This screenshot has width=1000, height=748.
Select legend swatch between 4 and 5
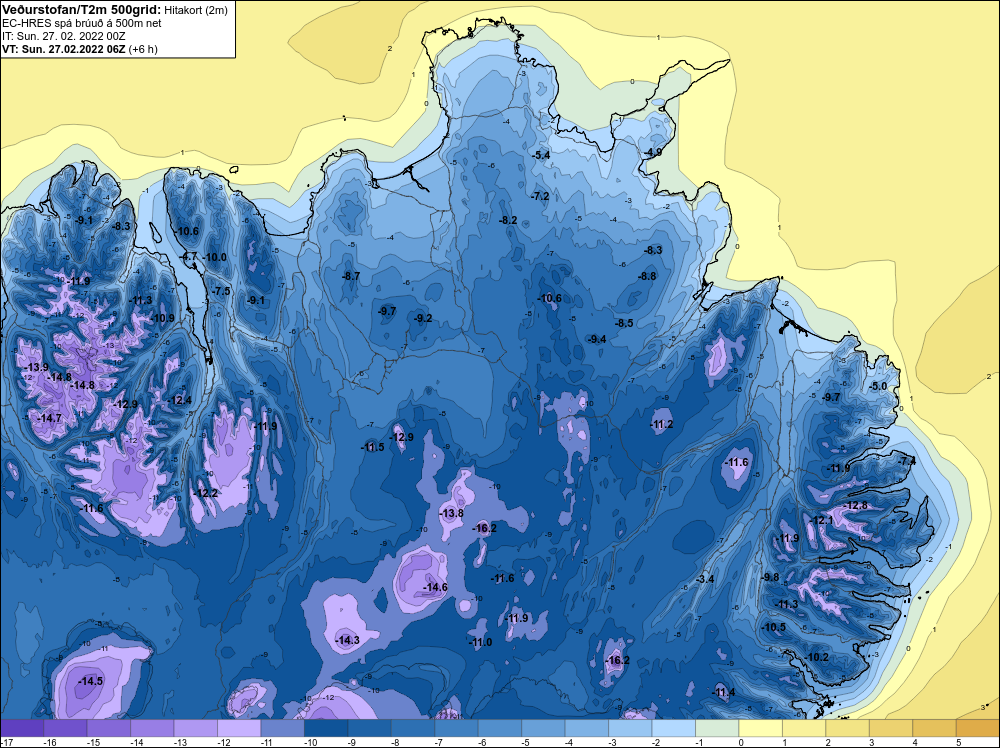pyautogui.click(x=934, y=728)
